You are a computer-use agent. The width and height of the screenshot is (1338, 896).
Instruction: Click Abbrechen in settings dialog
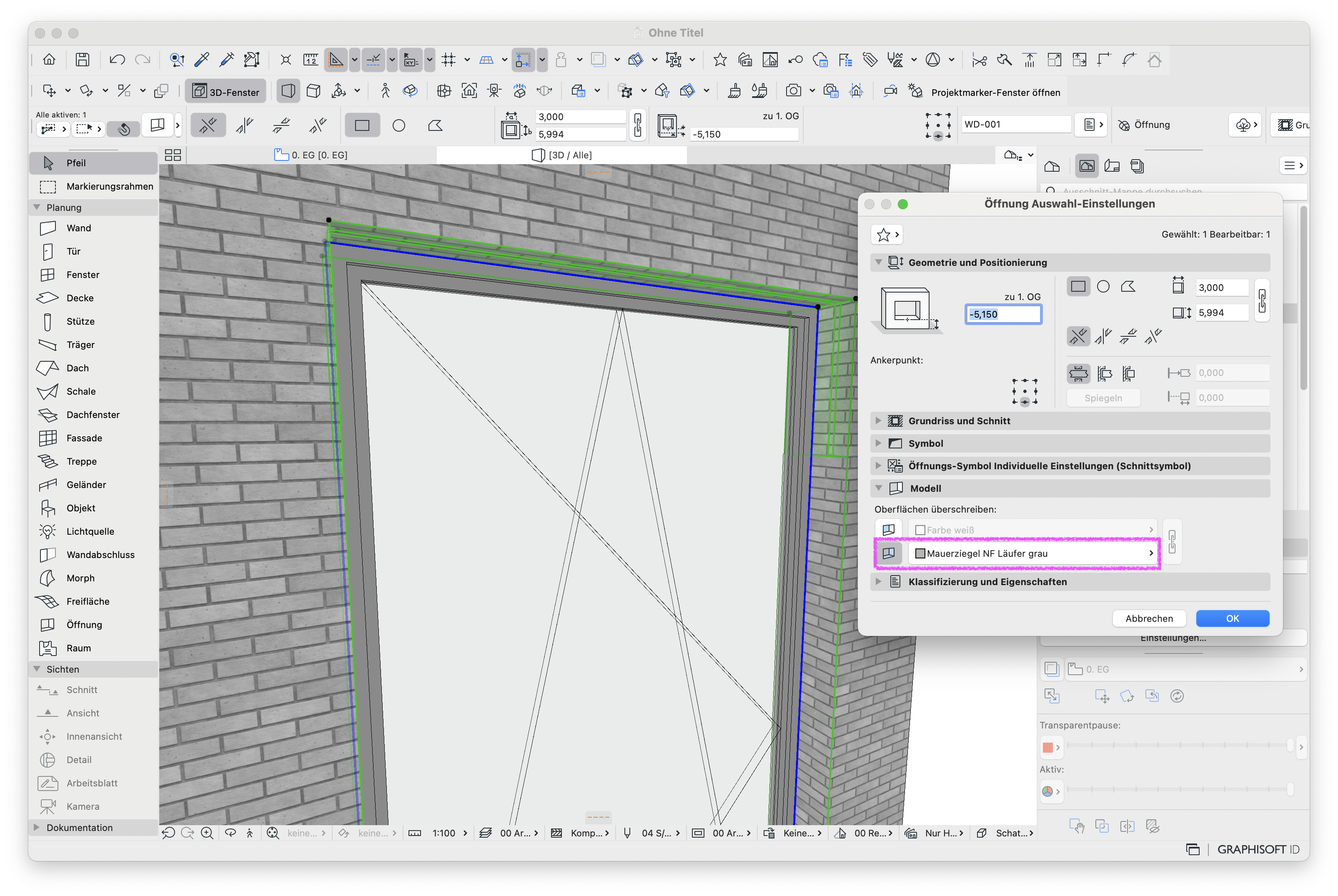click(x=1149, y=619)
